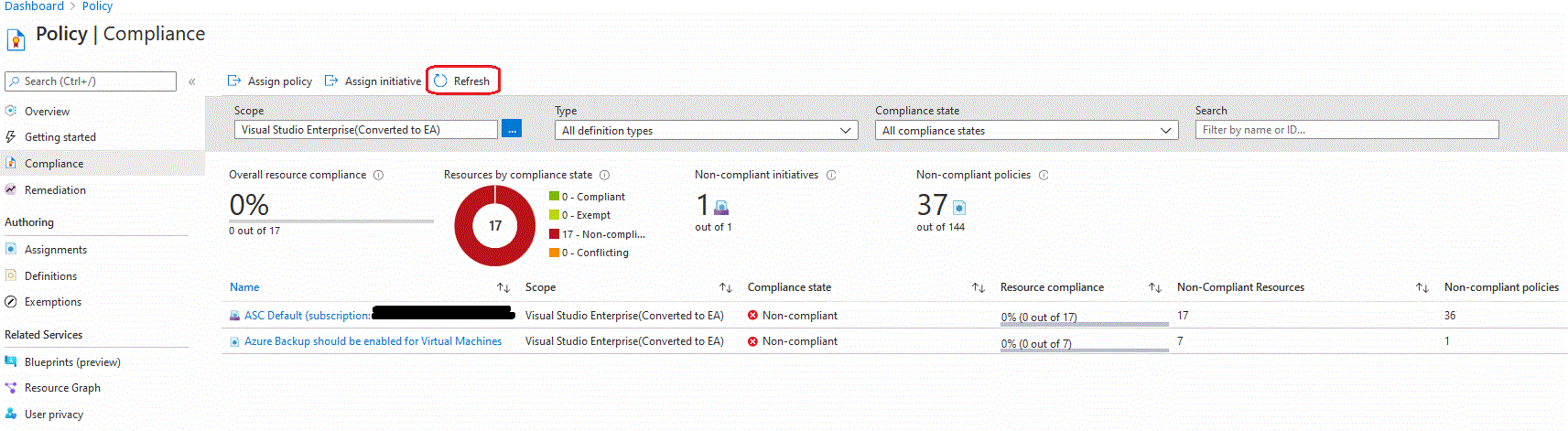This screenshot has height=431, width=1568.
Task: Open Definitions under Authoring
Action: click(50, 275)
